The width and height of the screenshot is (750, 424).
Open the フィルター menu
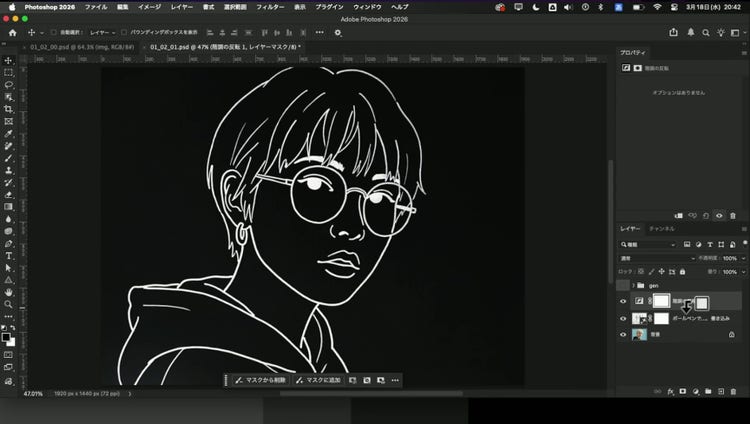point(269,6)
